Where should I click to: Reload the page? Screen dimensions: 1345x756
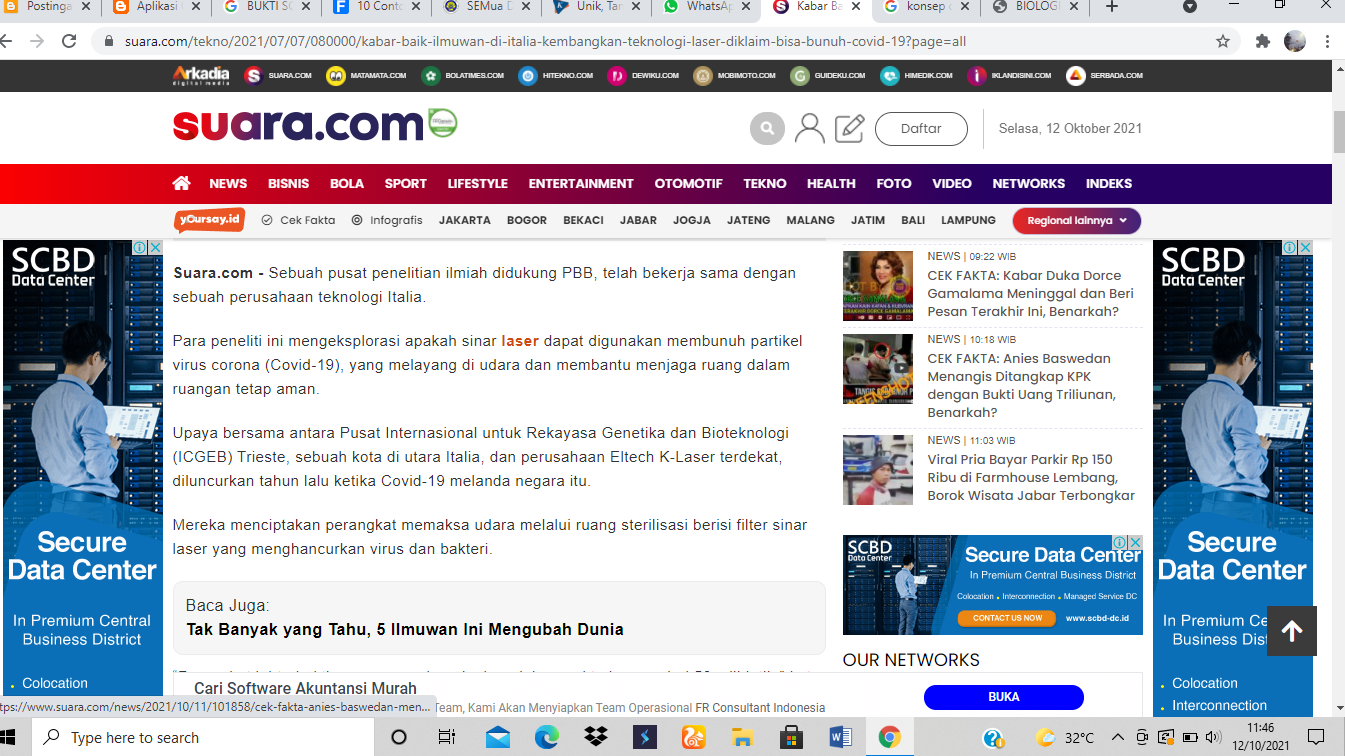tap(69, 42)
